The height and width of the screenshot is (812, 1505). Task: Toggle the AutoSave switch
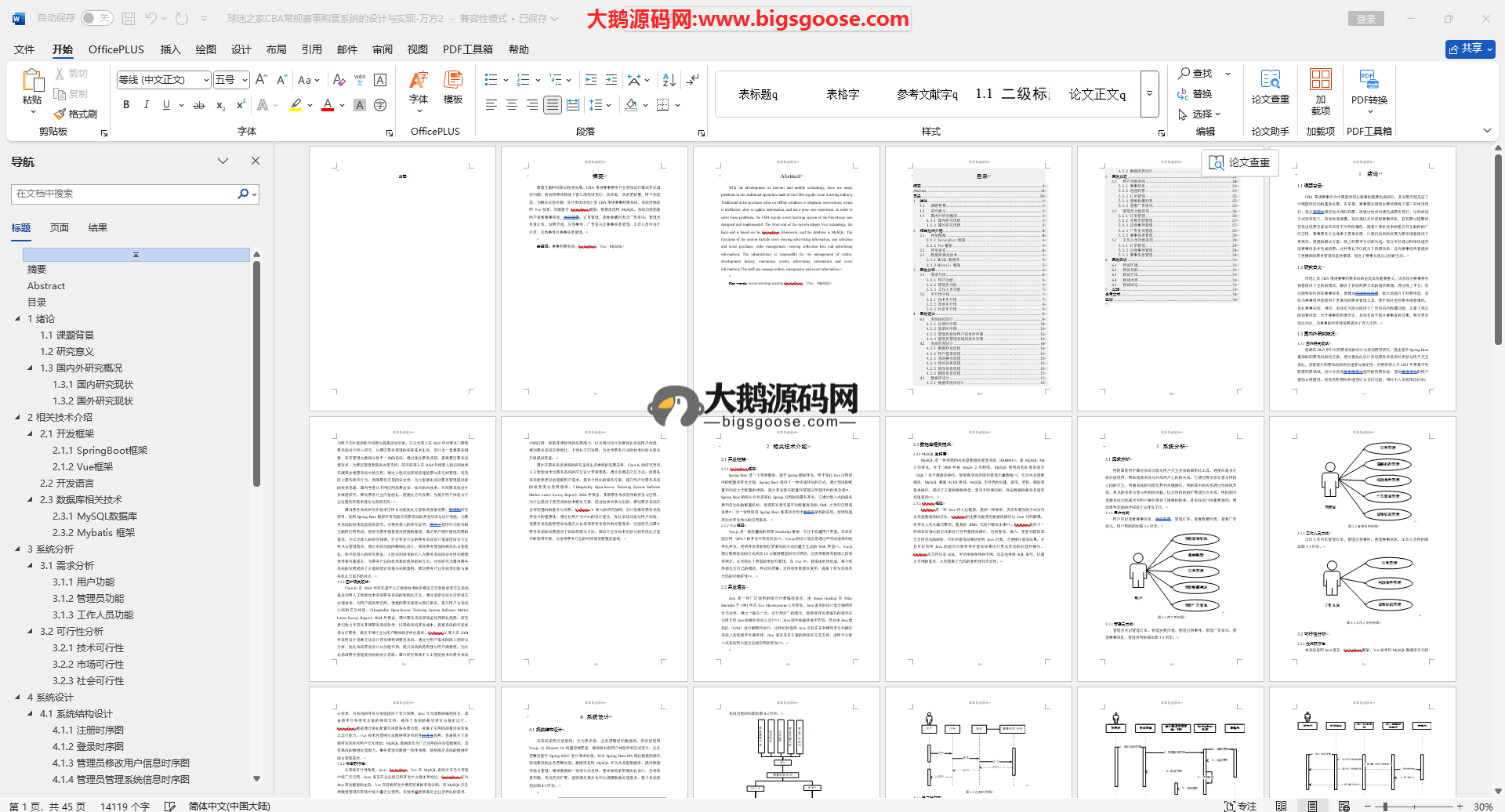click(x=96, y=18)
